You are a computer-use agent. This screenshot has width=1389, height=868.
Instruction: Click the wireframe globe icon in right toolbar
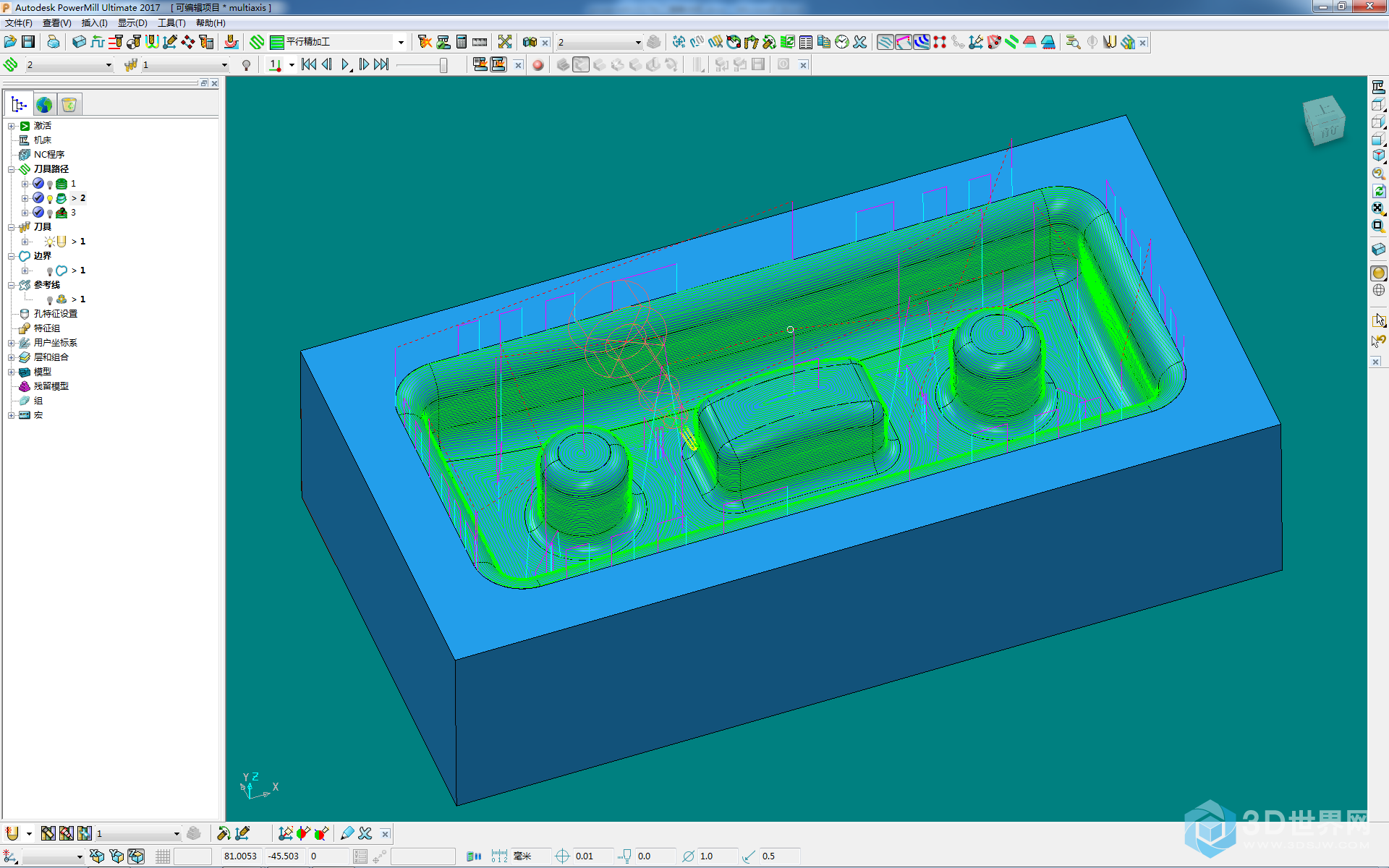(x=1379, y=290)
